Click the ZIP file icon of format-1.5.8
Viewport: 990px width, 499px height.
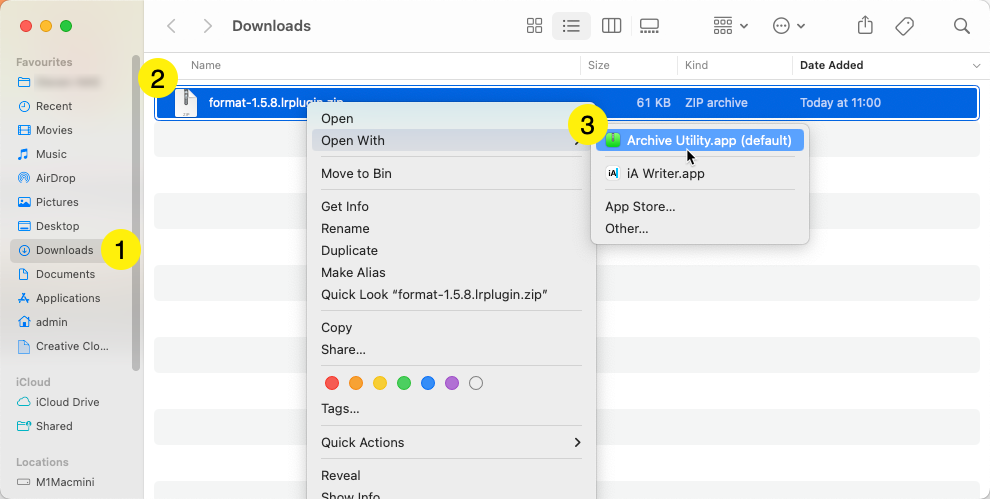pos(186,103)
